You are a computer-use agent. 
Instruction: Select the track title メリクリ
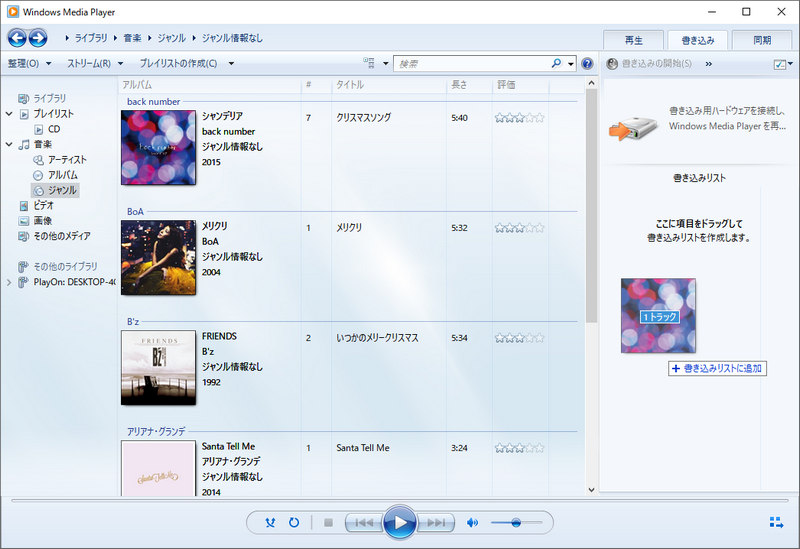(x=348, y=228)
